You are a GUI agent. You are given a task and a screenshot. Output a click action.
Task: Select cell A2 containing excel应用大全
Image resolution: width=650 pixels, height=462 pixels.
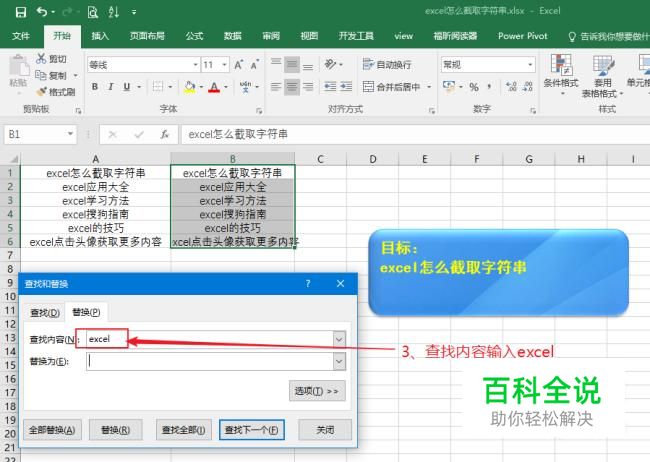coord(96,187)
